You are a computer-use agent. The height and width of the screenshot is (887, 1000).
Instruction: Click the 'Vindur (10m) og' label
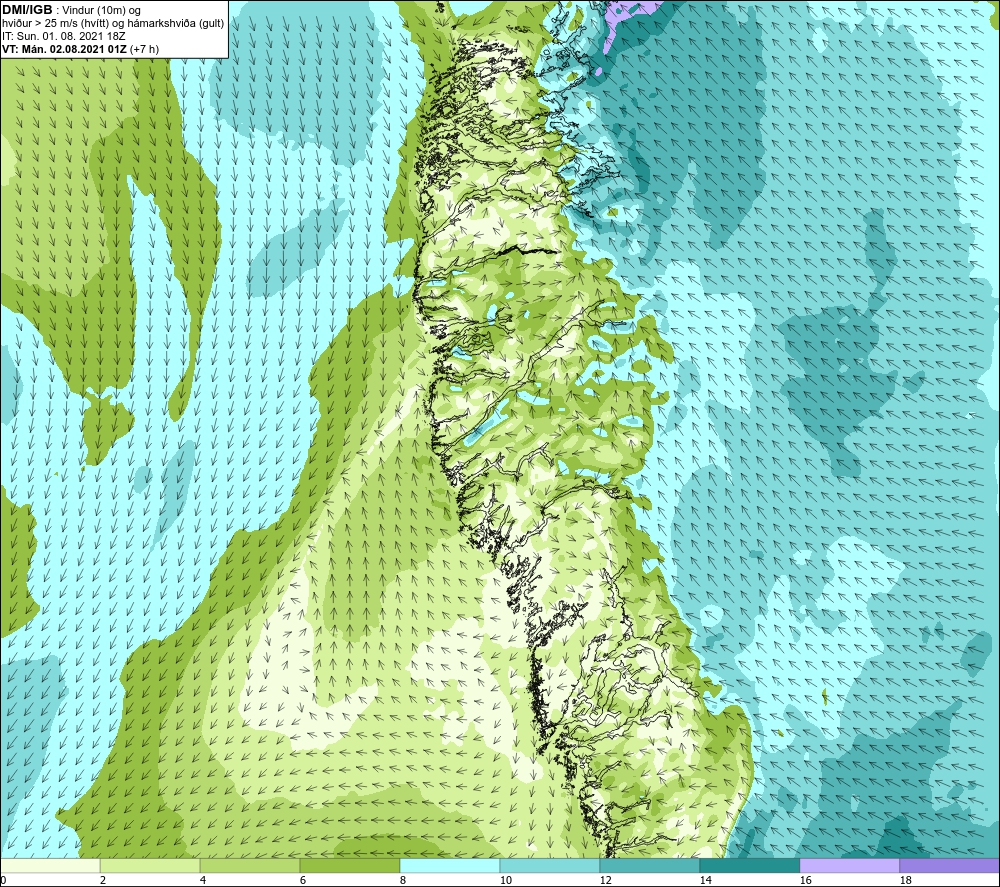[101, 10]
